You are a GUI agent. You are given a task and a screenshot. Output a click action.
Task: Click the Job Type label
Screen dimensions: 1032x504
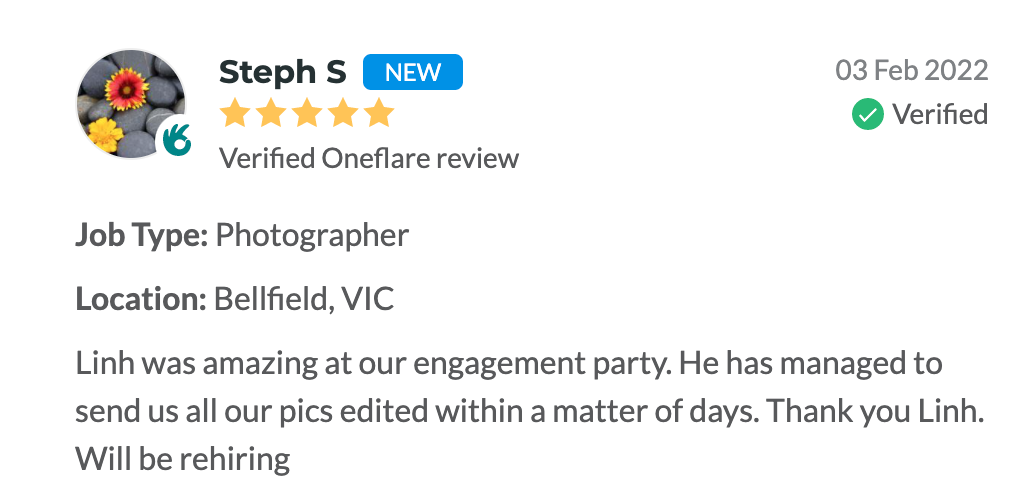pos(141,235)
